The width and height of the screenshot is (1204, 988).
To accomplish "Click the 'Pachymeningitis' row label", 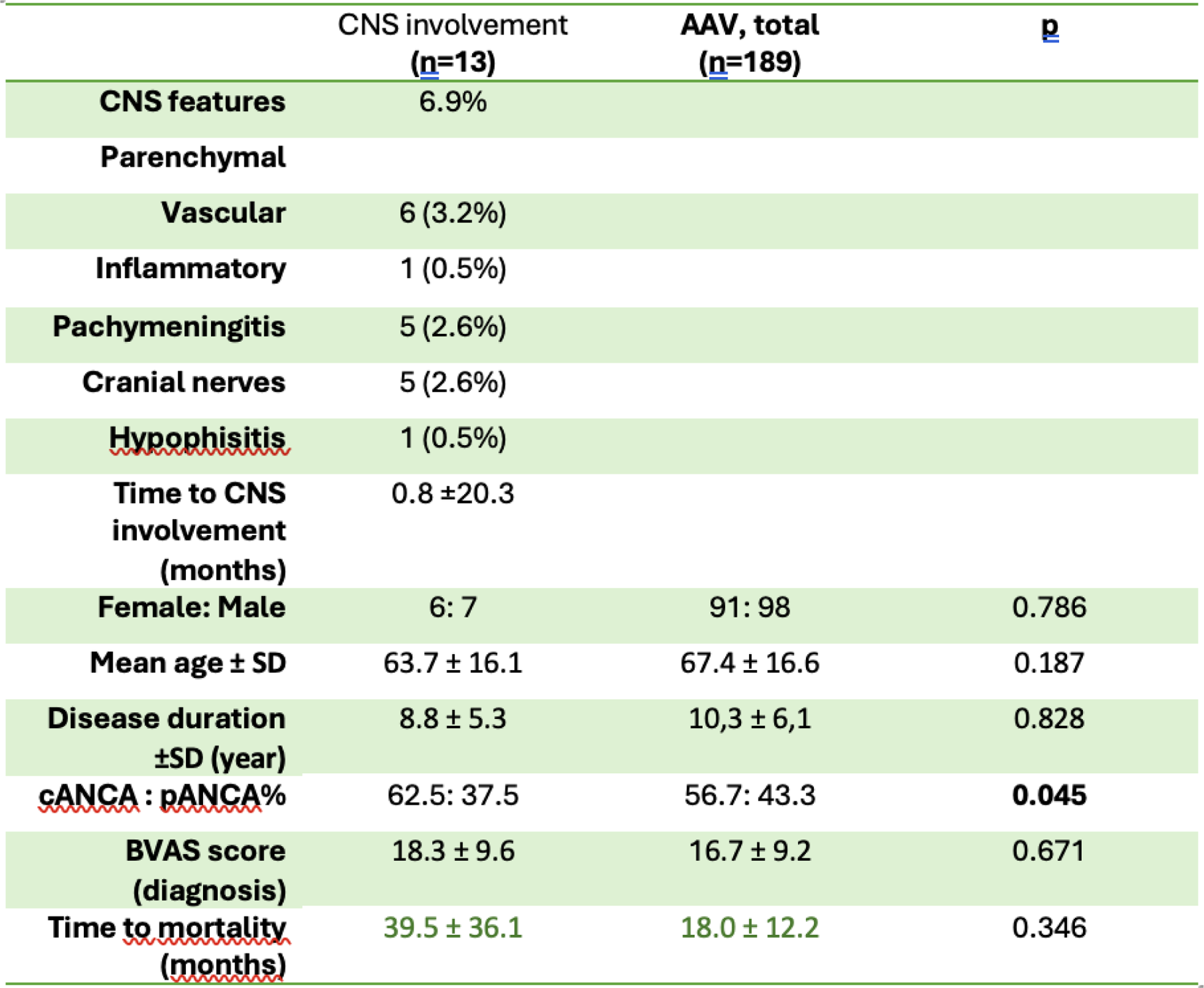I will [168, 326].
